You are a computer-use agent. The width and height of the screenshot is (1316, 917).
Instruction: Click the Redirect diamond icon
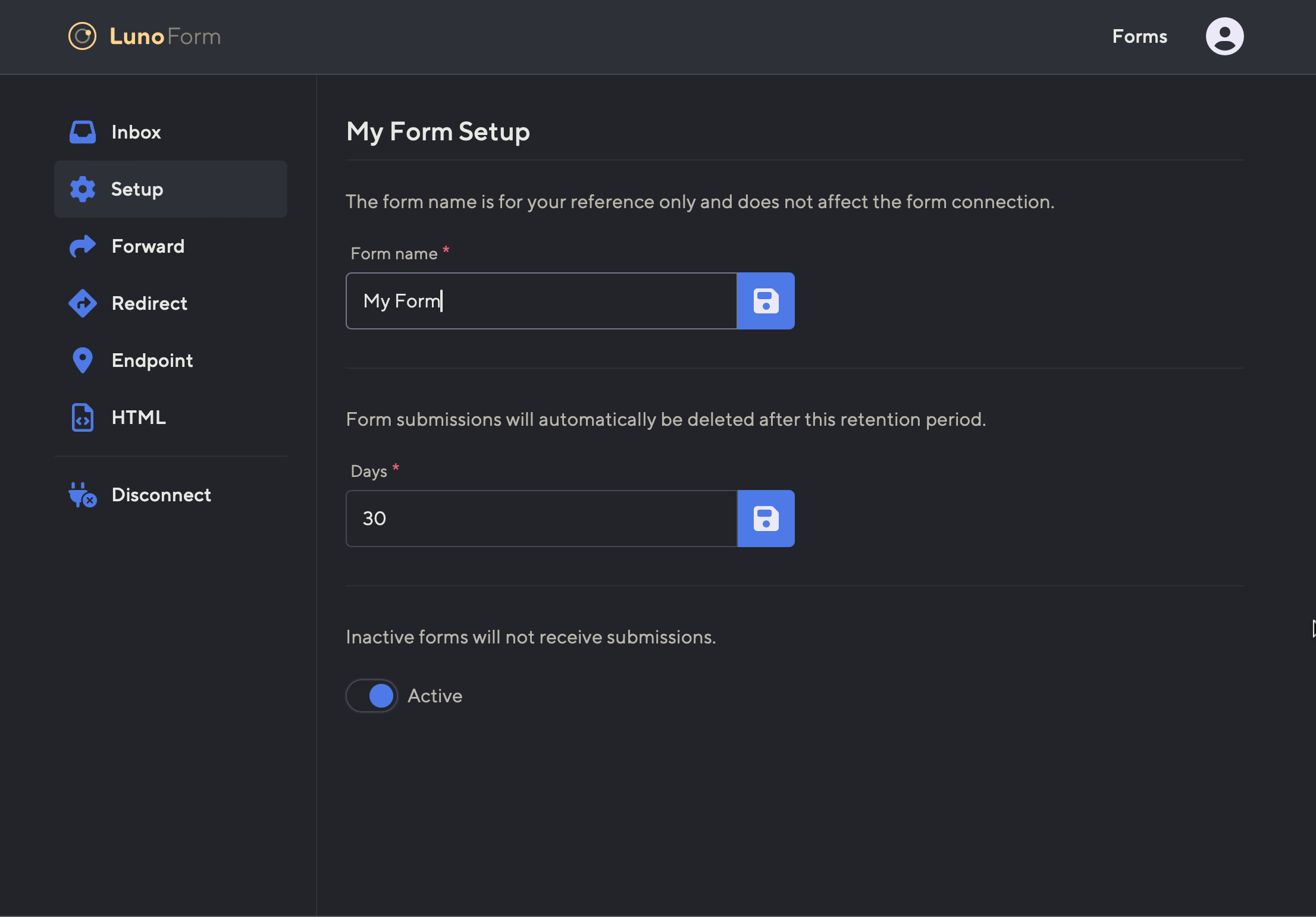tap(82, 303)
